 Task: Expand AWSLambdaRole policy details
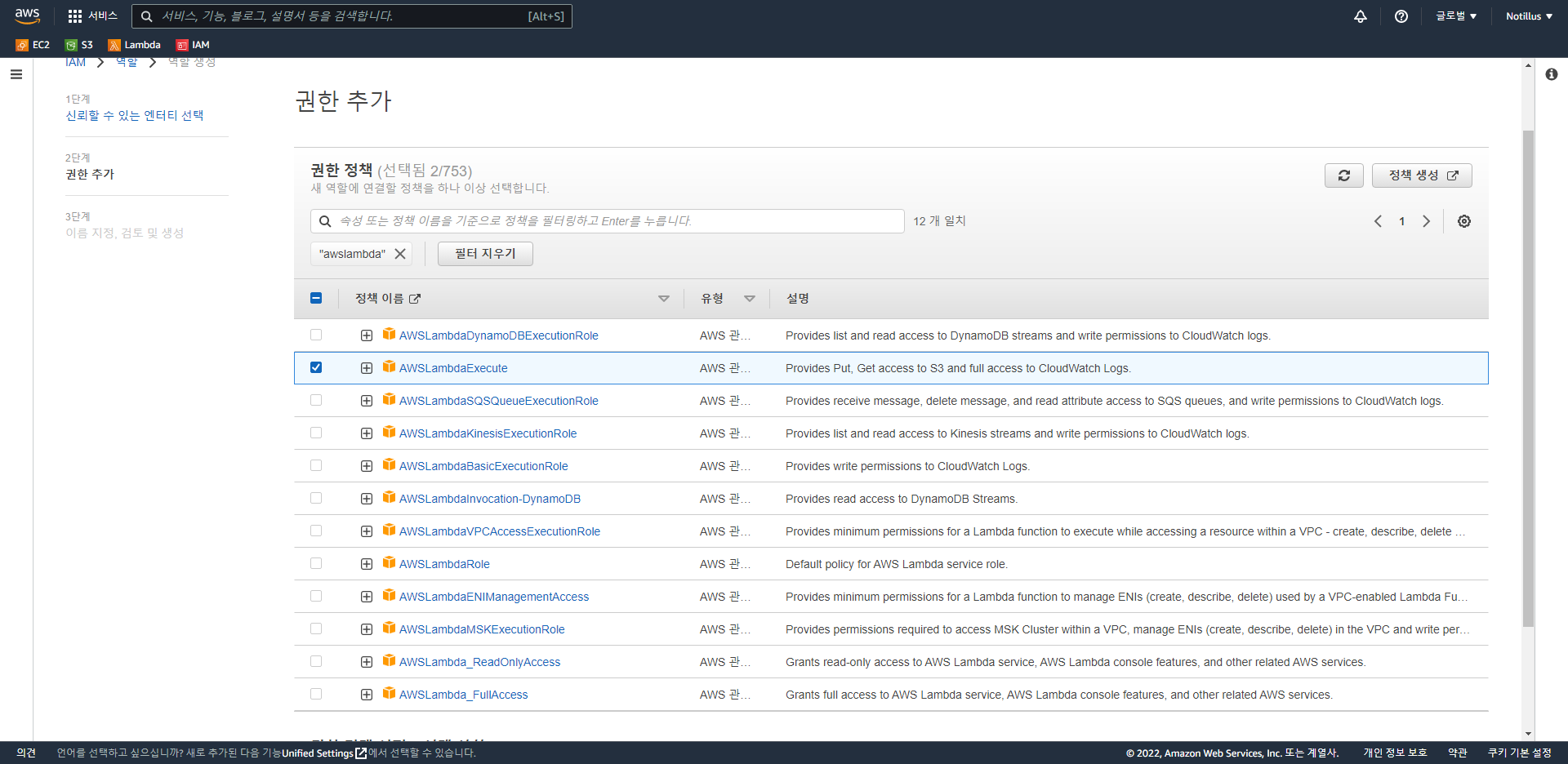pyautogui.click(x=367, y=564)
